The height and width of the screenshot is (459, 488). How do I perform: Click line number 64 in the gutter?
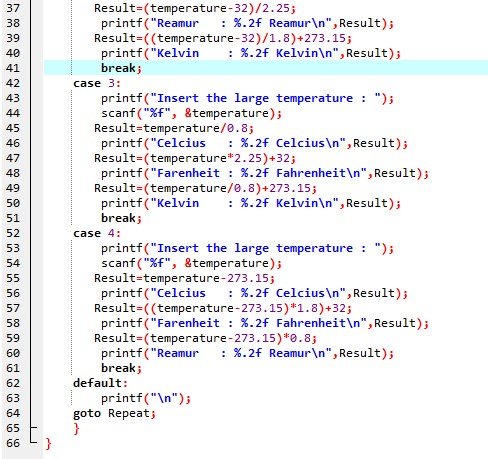(x=13, y=413)
